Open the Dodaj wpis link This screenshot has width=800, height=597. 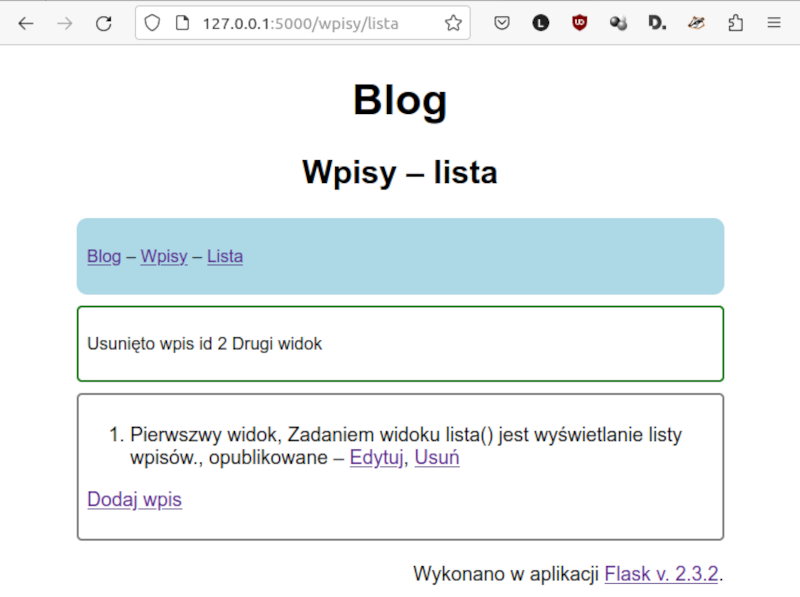click(134, 499)
